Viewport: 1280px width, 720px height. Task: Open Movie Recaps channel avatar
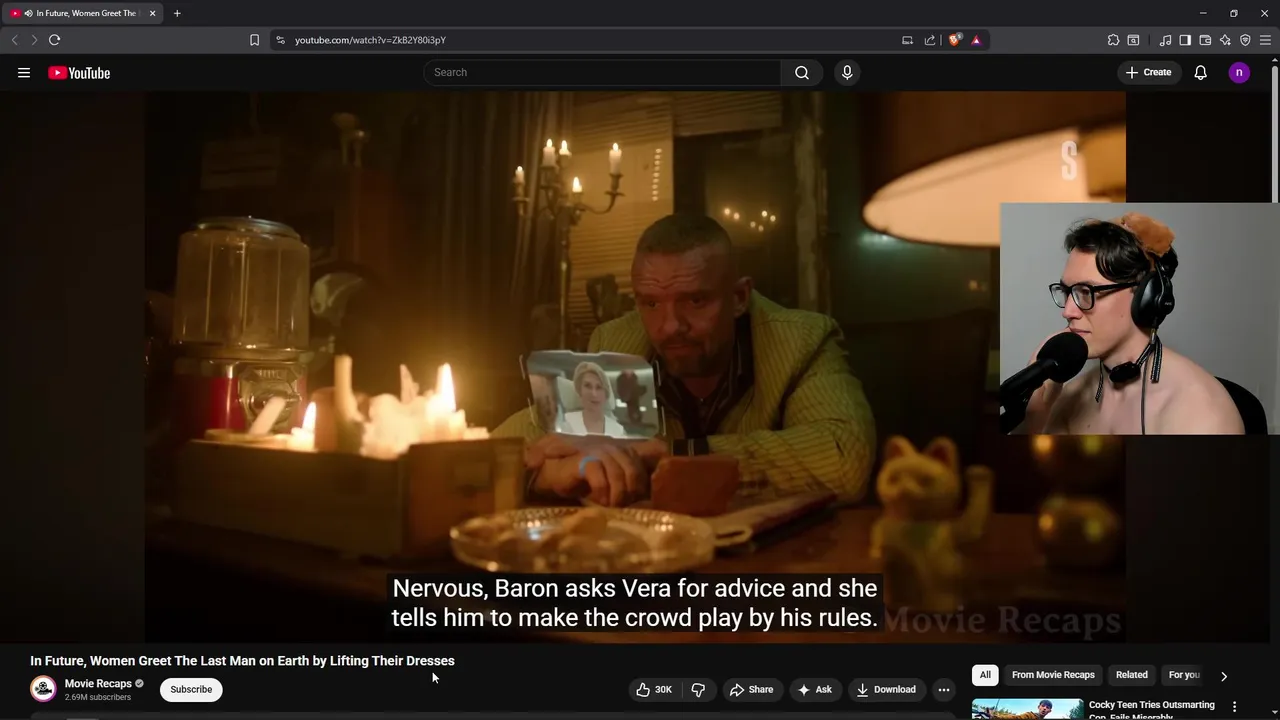(x=43, y=689)
